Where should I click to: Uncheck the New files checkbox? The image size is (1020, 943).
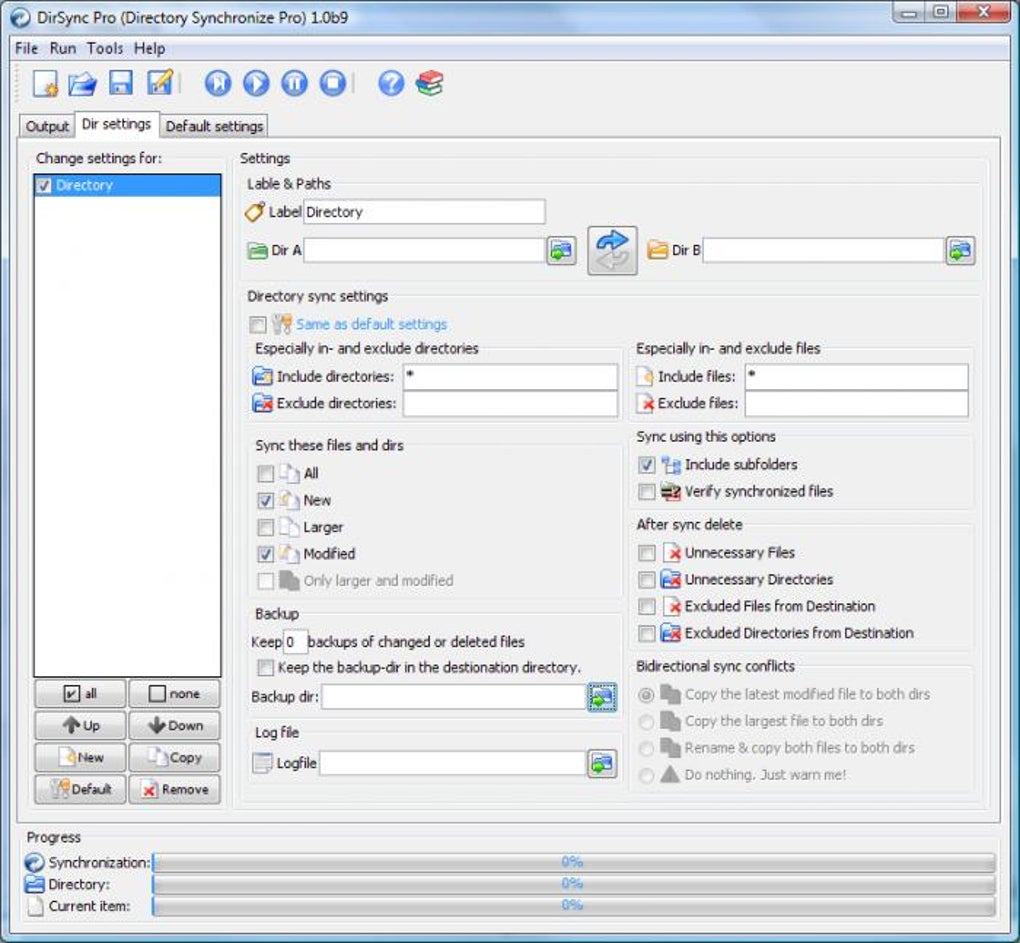[265, 501]
